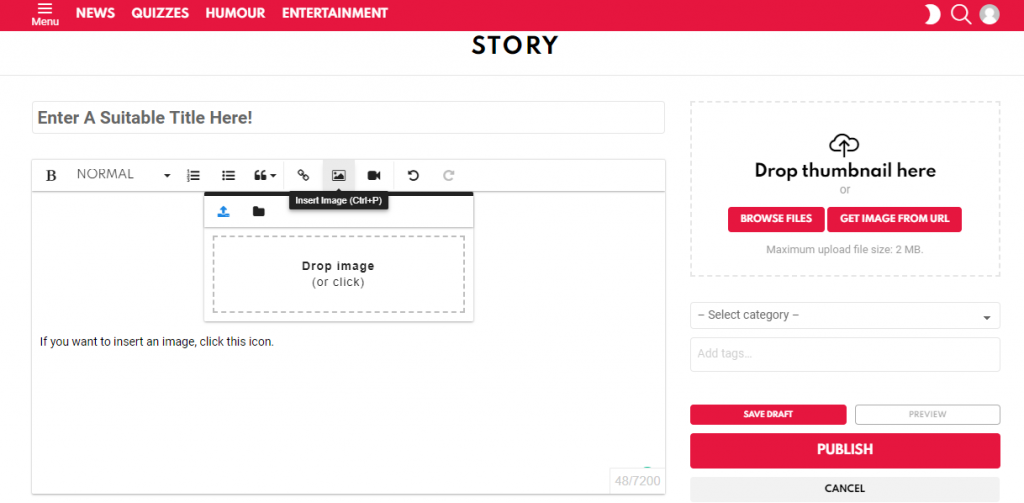This screenshot has width=1024, height=503.
Task: Click the Add tags input field
Action: [845, 354]
